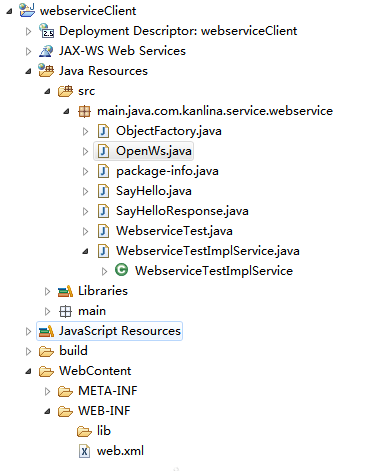Click the WEB-INF folder icon
371x471 pixels.
click(x=65, y=411)
